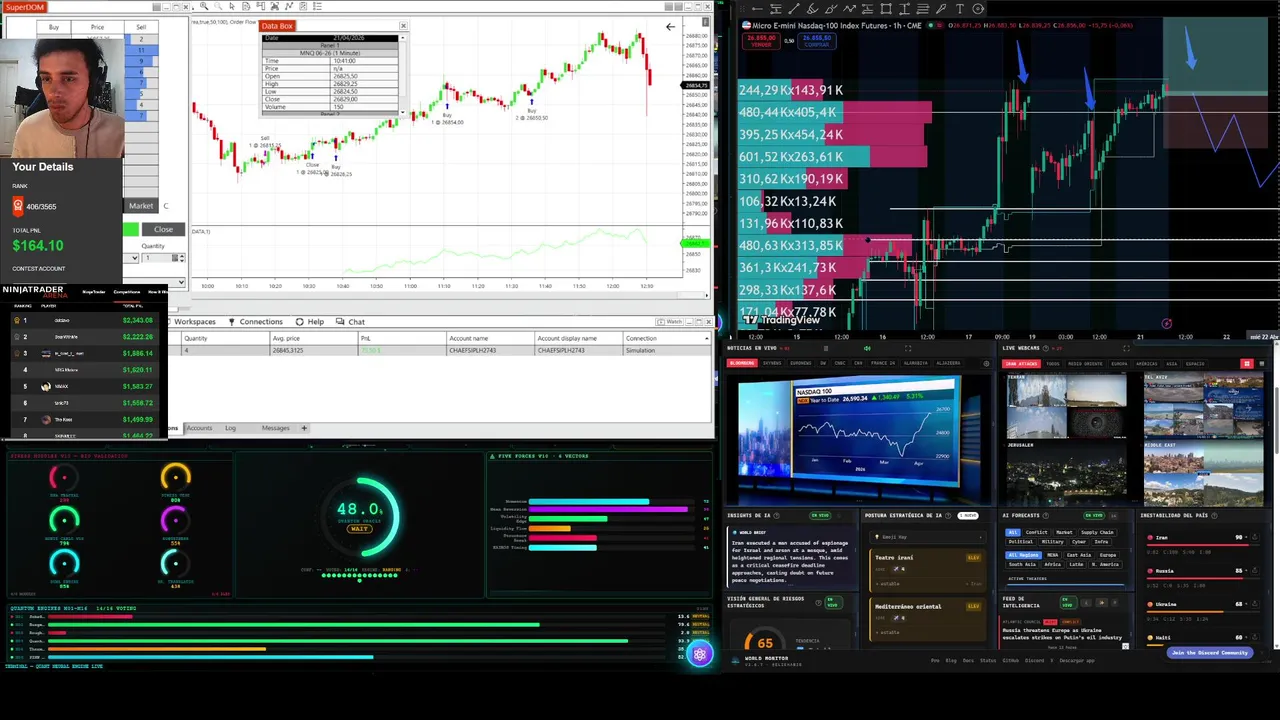Click the US flag symbol icon in TradingView

coord(746,25)
